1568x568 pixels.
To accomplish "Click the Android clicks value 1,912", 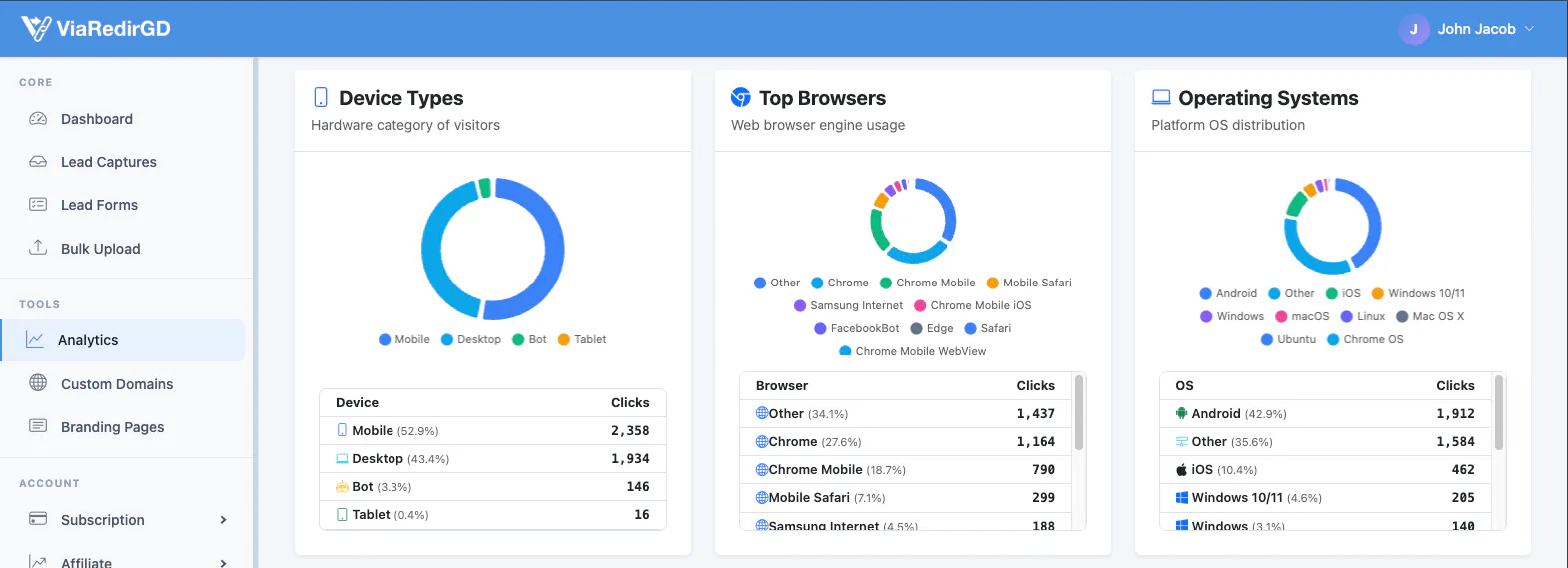I will (1456, 413).
